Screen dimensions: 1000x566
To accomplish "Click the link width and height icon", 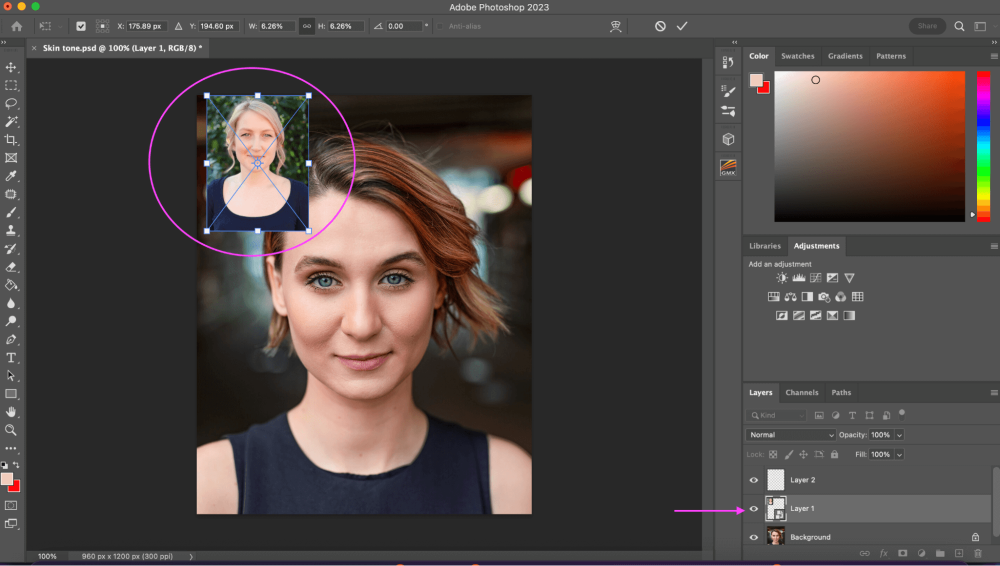I will [306, 26].
